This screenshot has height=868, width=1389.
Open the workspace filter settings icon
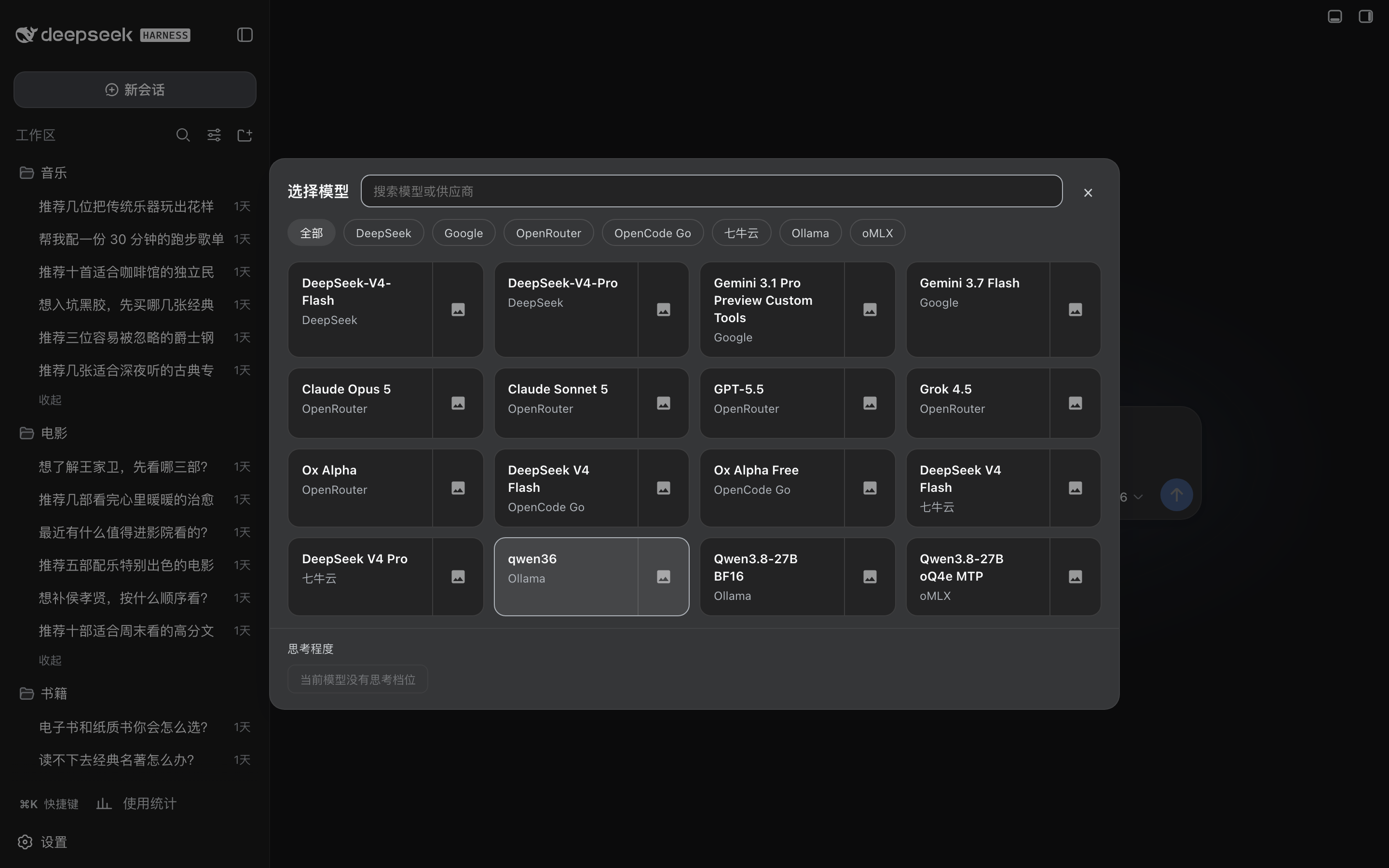214,135
